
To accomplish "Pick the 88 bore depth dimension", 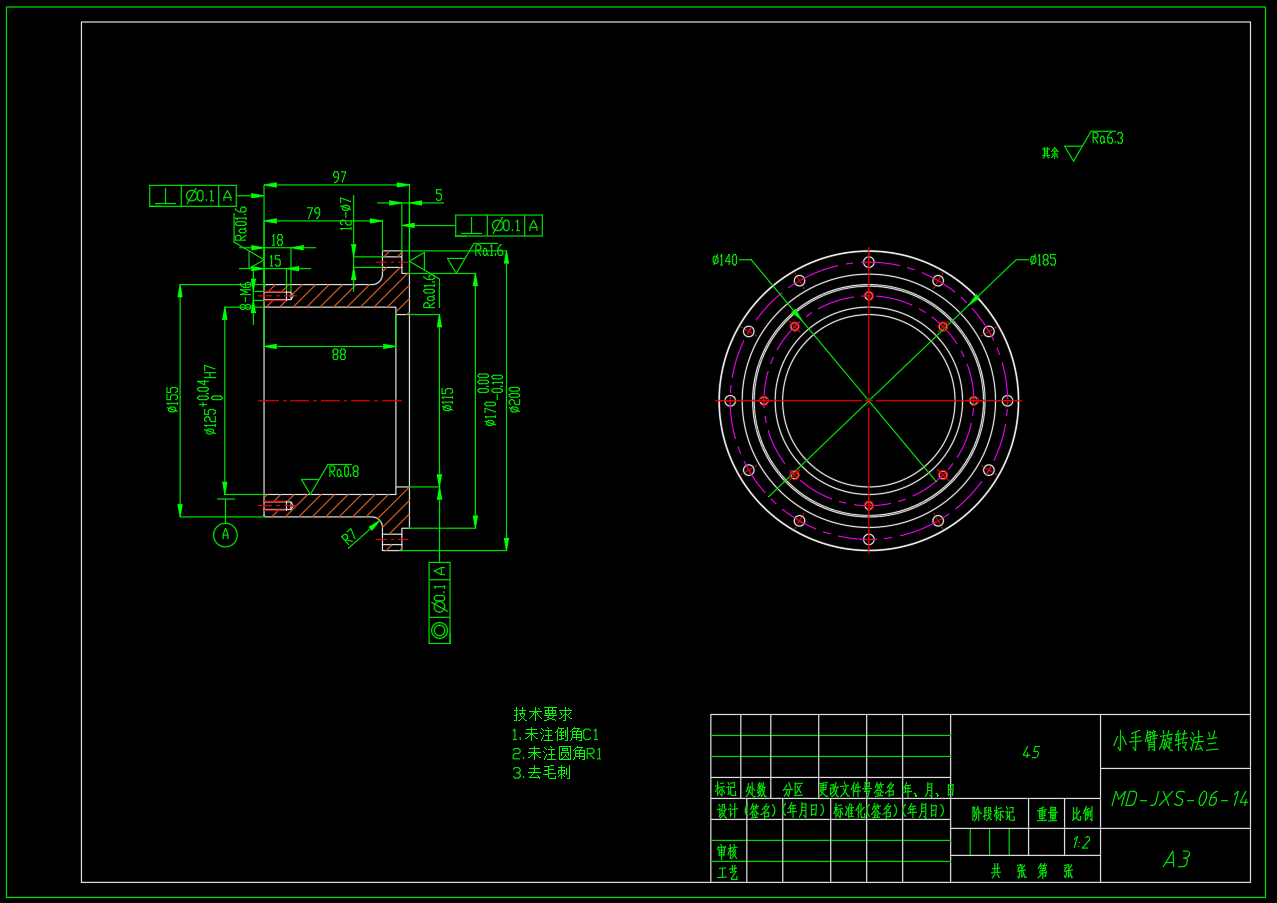I will [x=339, y=354].
